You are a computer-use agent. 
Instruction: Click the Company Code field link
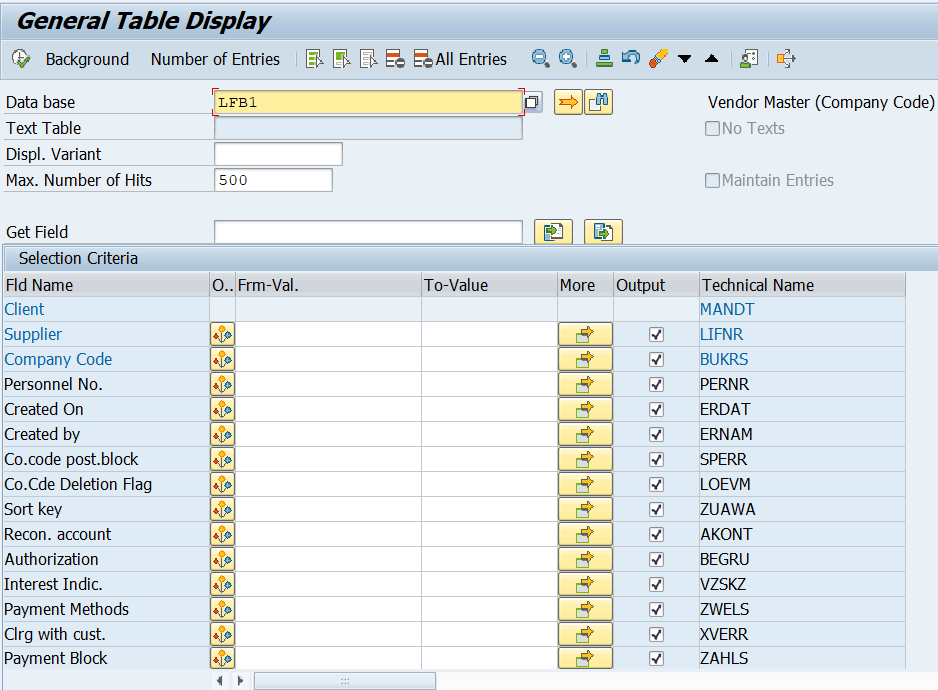click(x=58, y=360)
